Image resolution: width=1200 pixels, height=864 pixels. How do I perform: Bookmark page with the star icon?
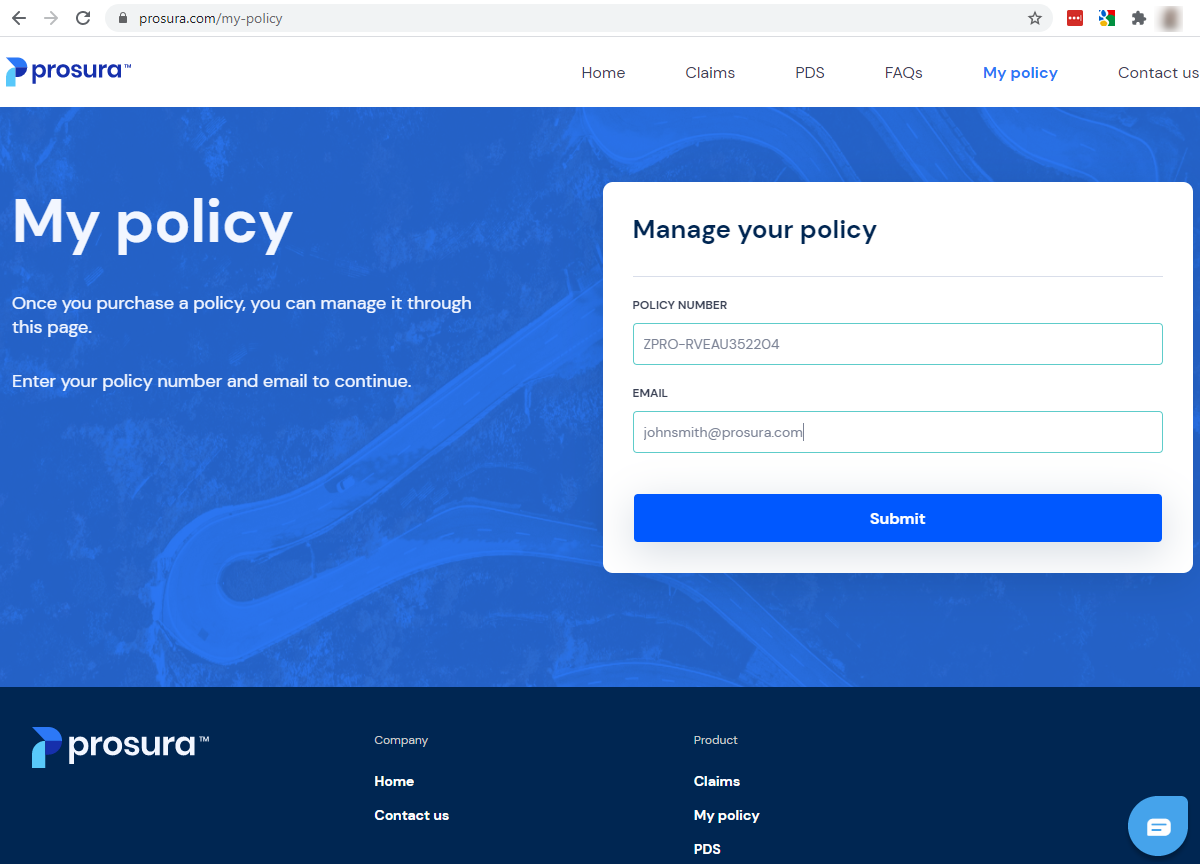pyautogui.click(x=1035, y=18)
